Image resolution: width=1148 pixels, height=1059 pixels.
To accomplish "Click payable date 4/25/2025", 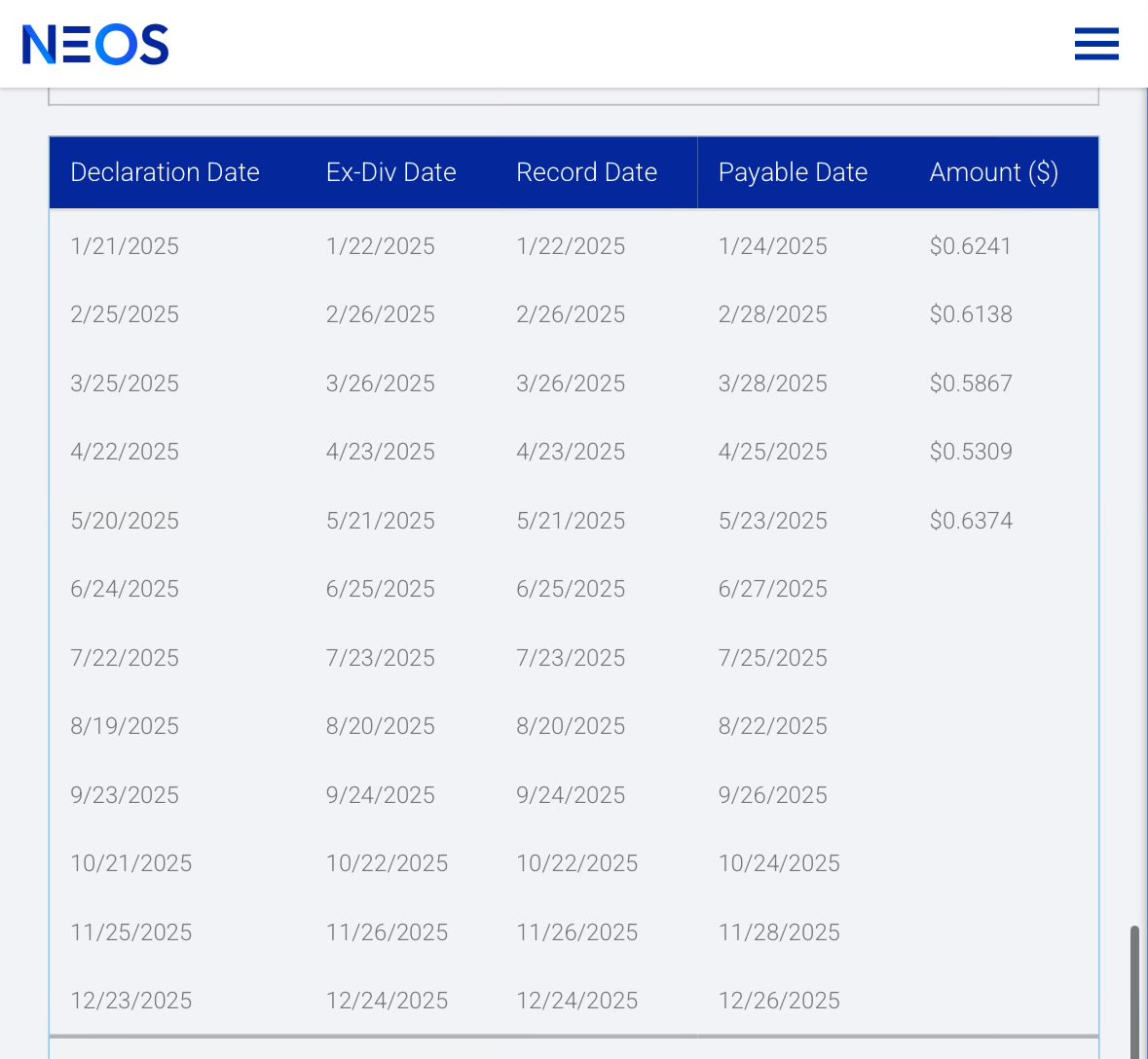I will tap(772, 451).
